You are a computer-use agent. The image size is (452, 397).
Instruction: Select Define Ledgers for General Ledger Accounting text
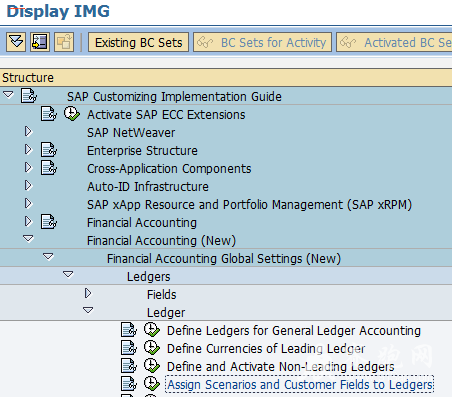click(294, 331)
